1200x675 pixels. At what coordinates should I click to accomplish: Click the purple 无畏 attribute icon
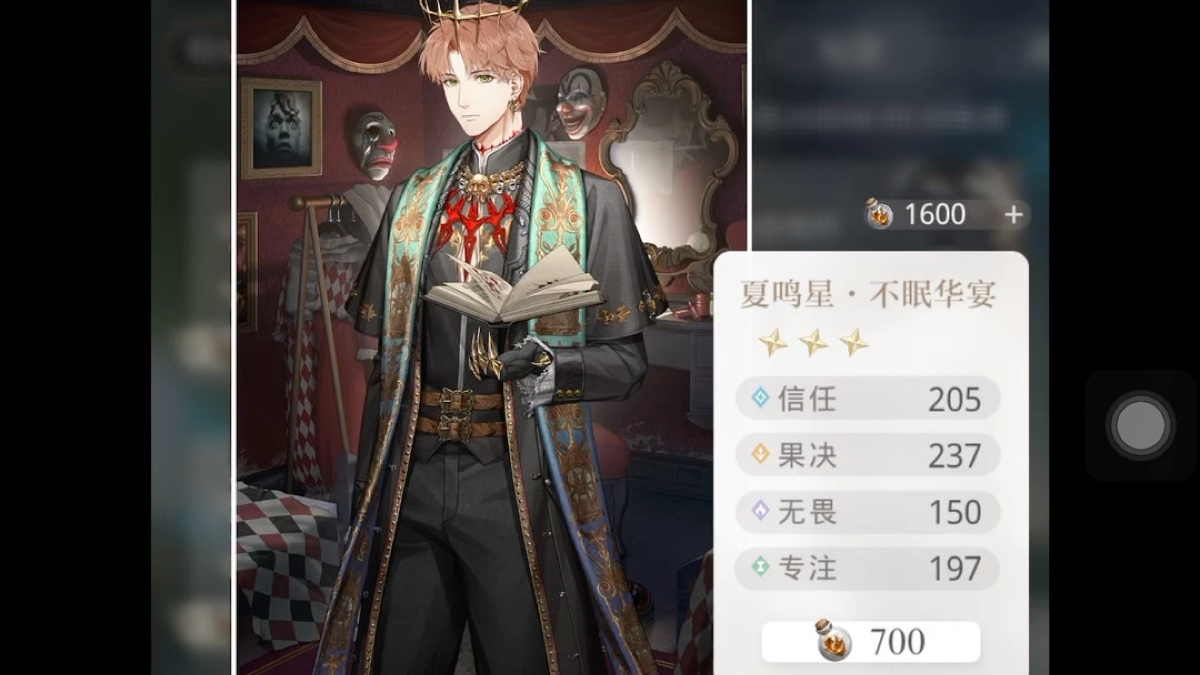[x=761, y=512]
